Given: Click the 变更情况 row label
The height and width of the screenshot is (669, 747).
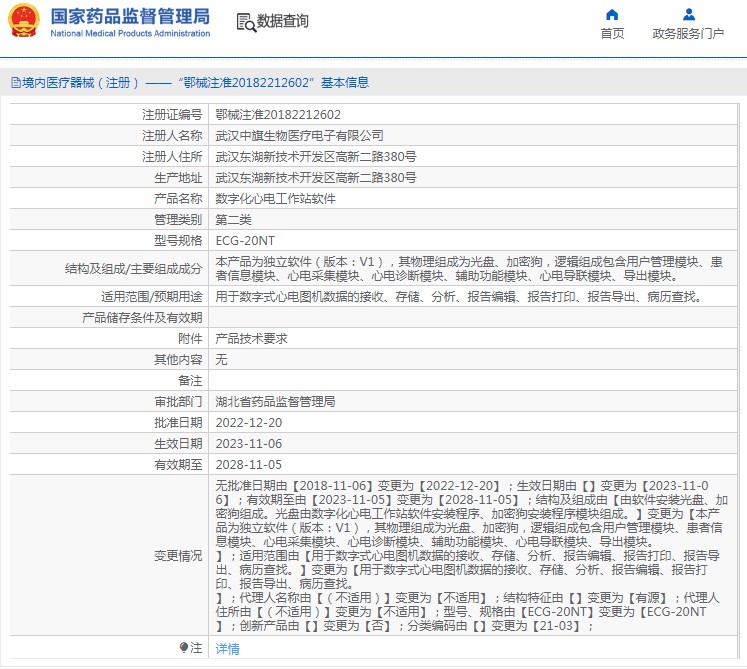Looking at the screenshot, I should [x=178, y=556].
